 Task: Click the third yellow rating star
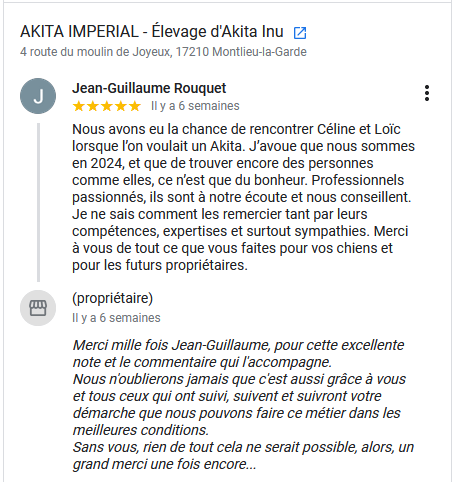107,106
